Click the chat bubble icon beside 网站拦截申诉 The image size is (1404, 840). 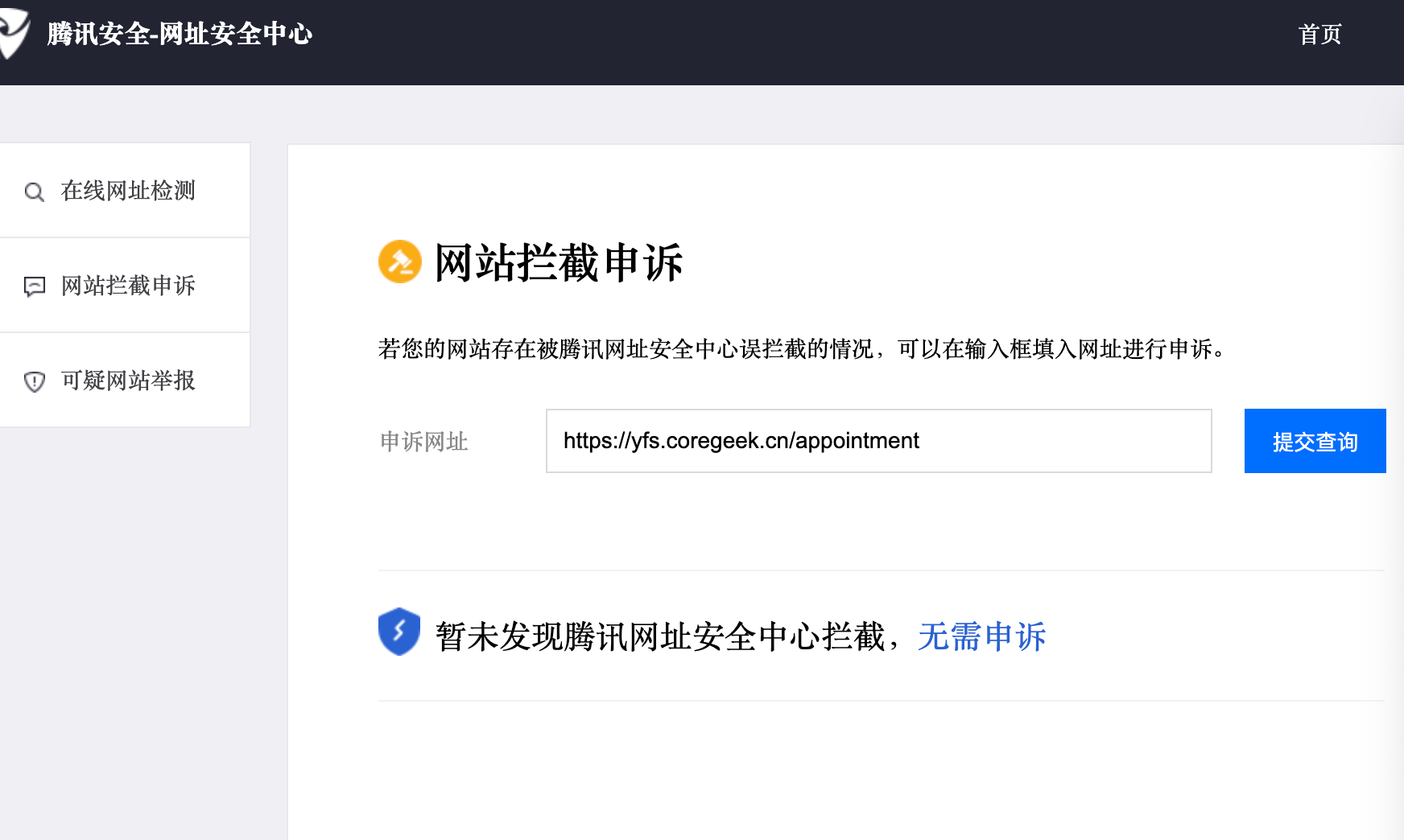[x=35, y=286]
